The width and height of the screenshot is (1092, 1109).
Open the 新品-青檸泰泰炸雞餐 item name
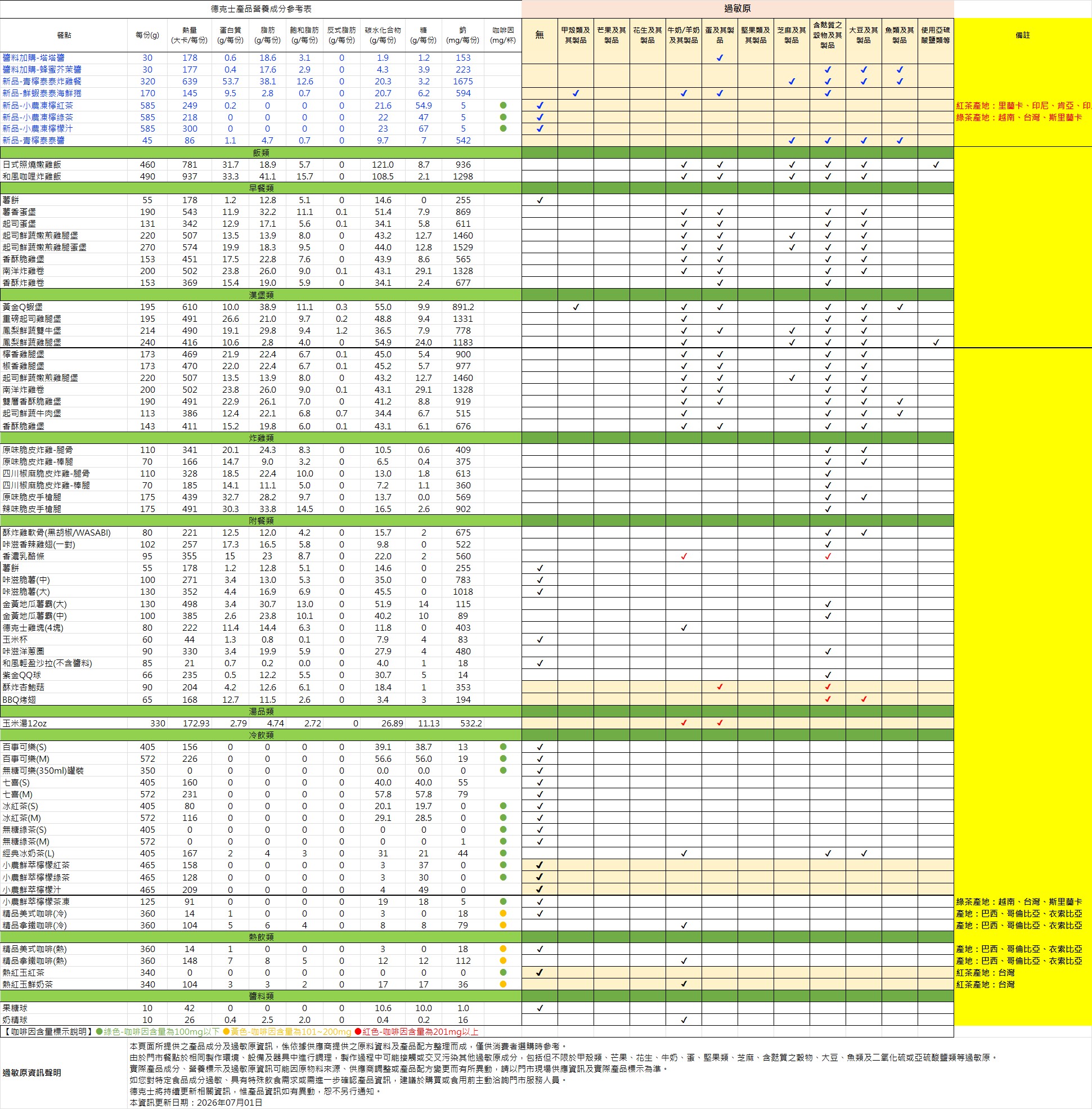pyautogui.click(x=42, y=82)
